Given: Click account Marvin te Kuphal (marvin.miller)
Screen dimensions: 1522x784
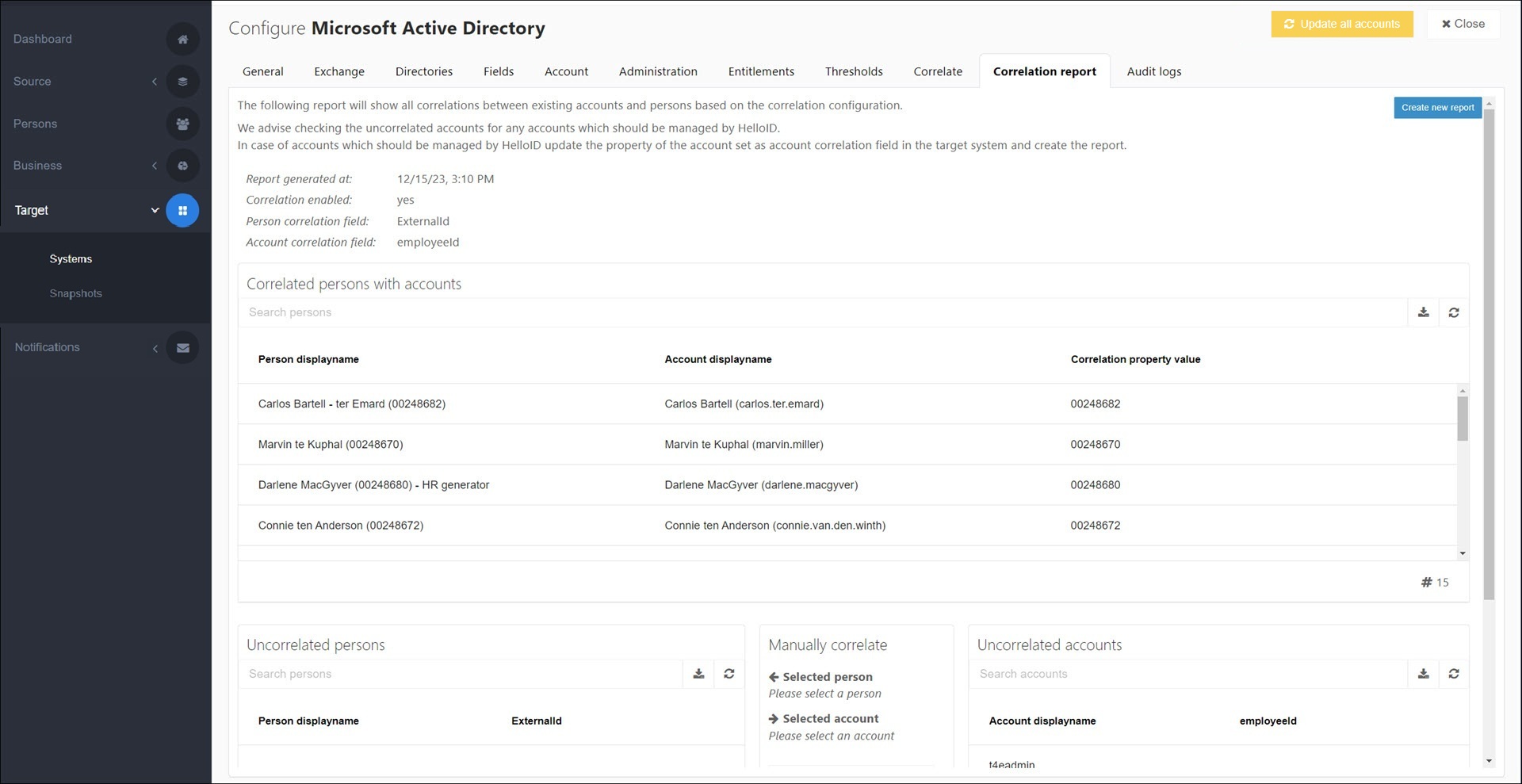Looking at the screenshot, I should [744, 444].
